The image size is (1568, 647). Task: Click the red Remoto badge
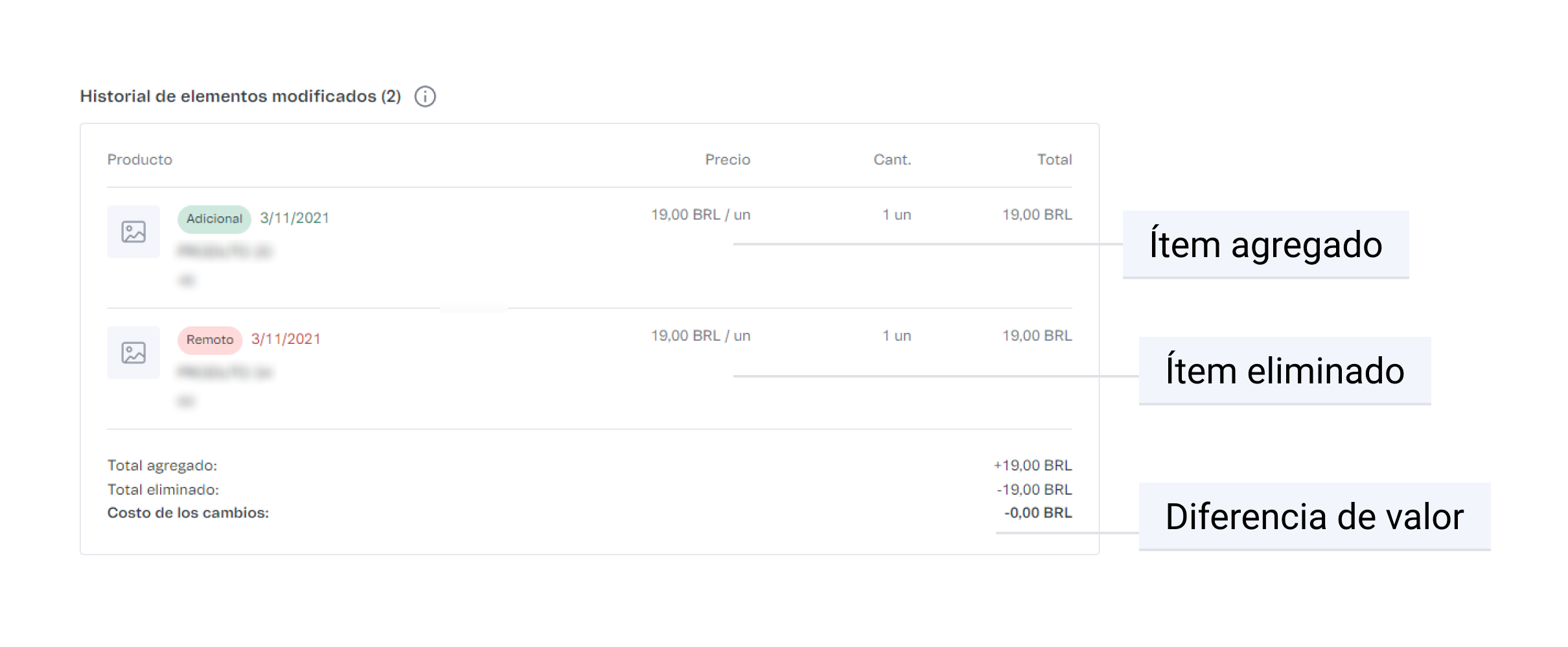[x=209, y=340]
